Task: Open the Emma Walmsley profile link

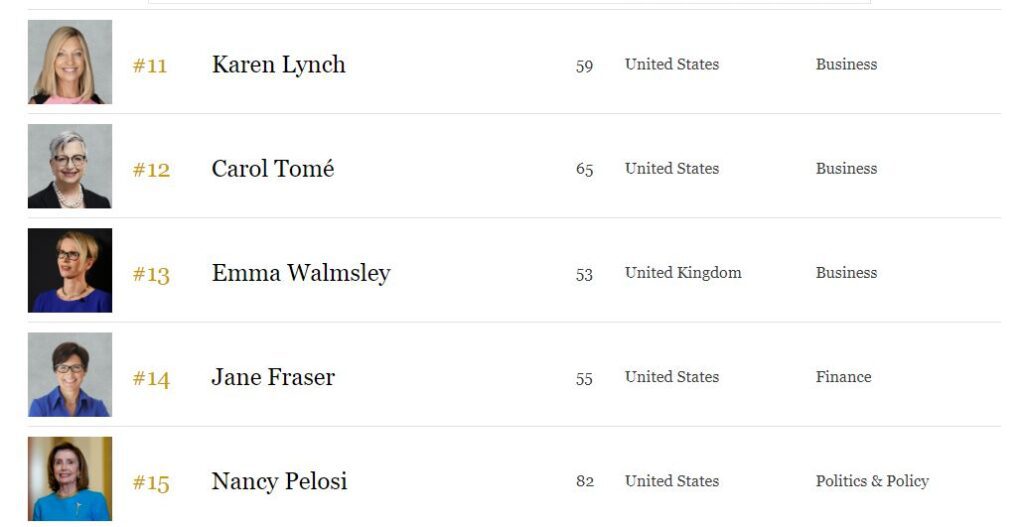Action: click(x=301, y=273)
